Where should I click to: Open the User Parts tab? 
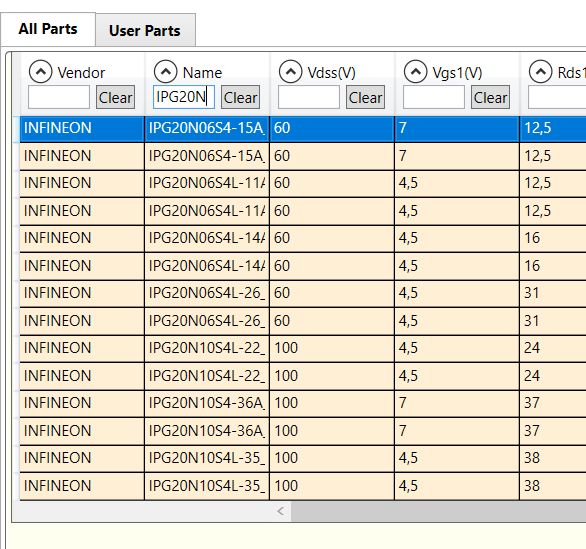pos(145,30)
